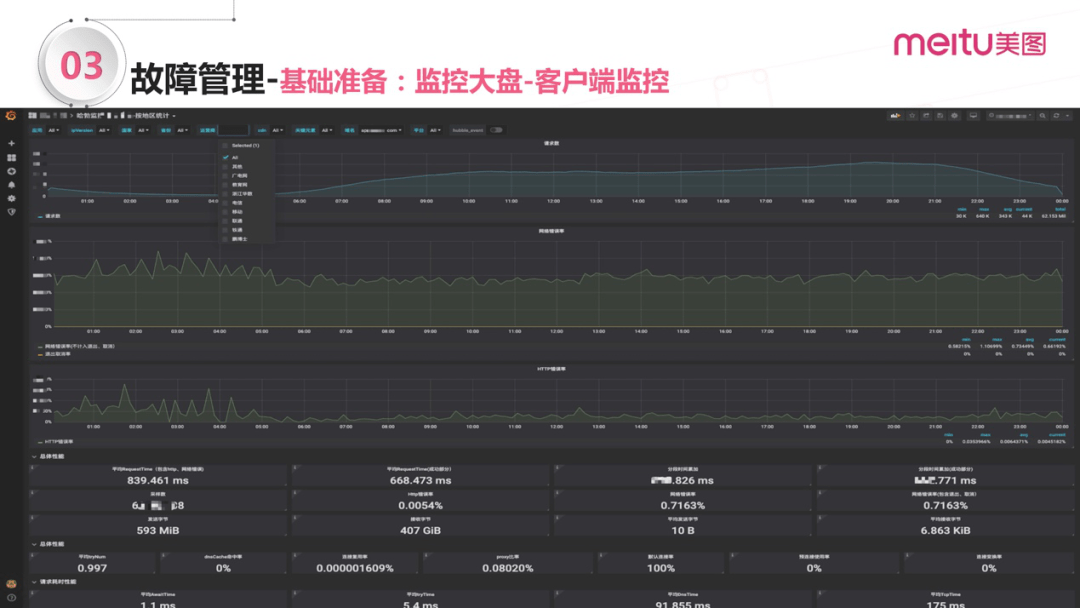Open the Help question mark icon
1080x608 pixels.
click(11, 598)
